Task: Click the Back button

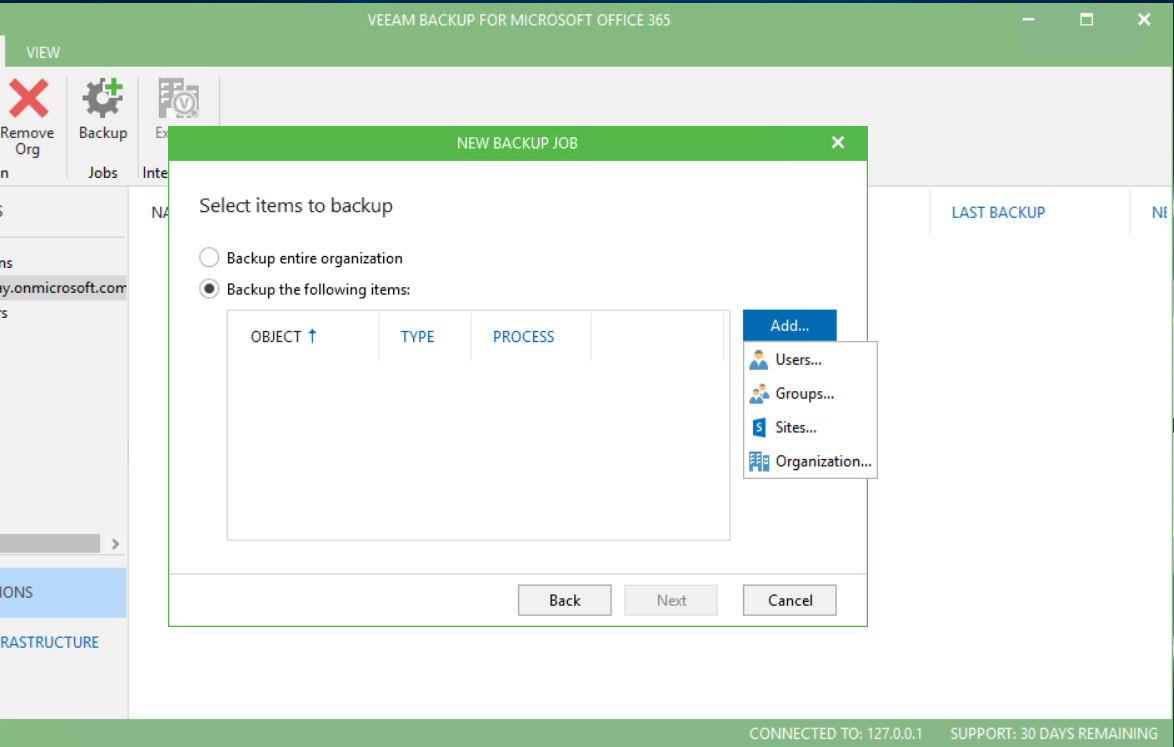Action: 565,600
